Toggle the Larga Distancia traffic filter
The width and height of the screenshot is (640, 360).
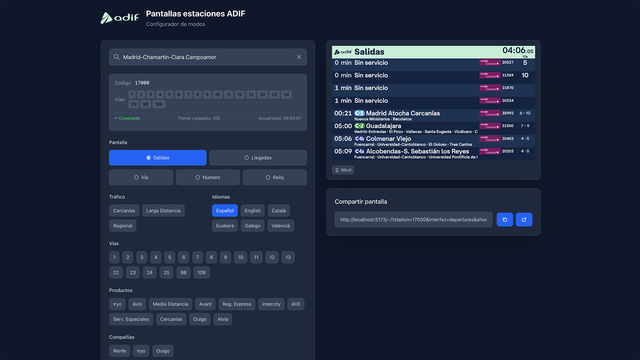[x=163, y=211]
